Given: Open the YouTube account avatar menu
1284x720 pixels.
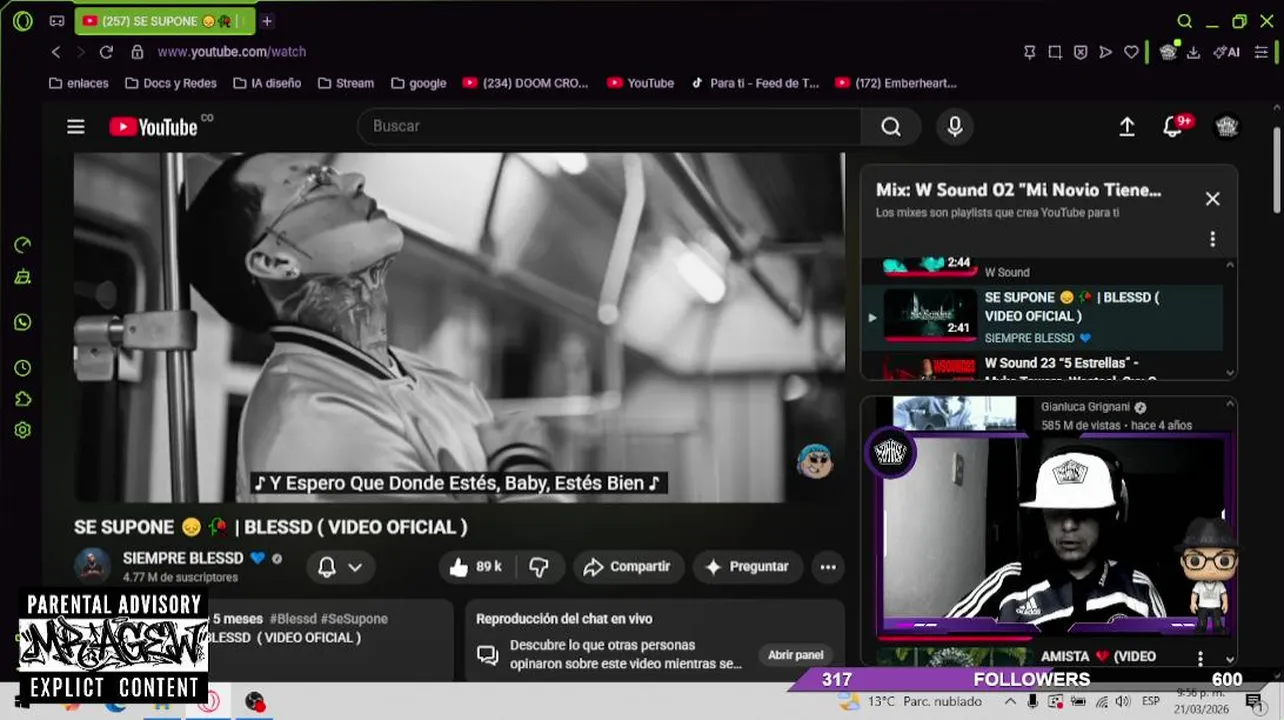Looking at the screenshot, I should pos(1226,126).
